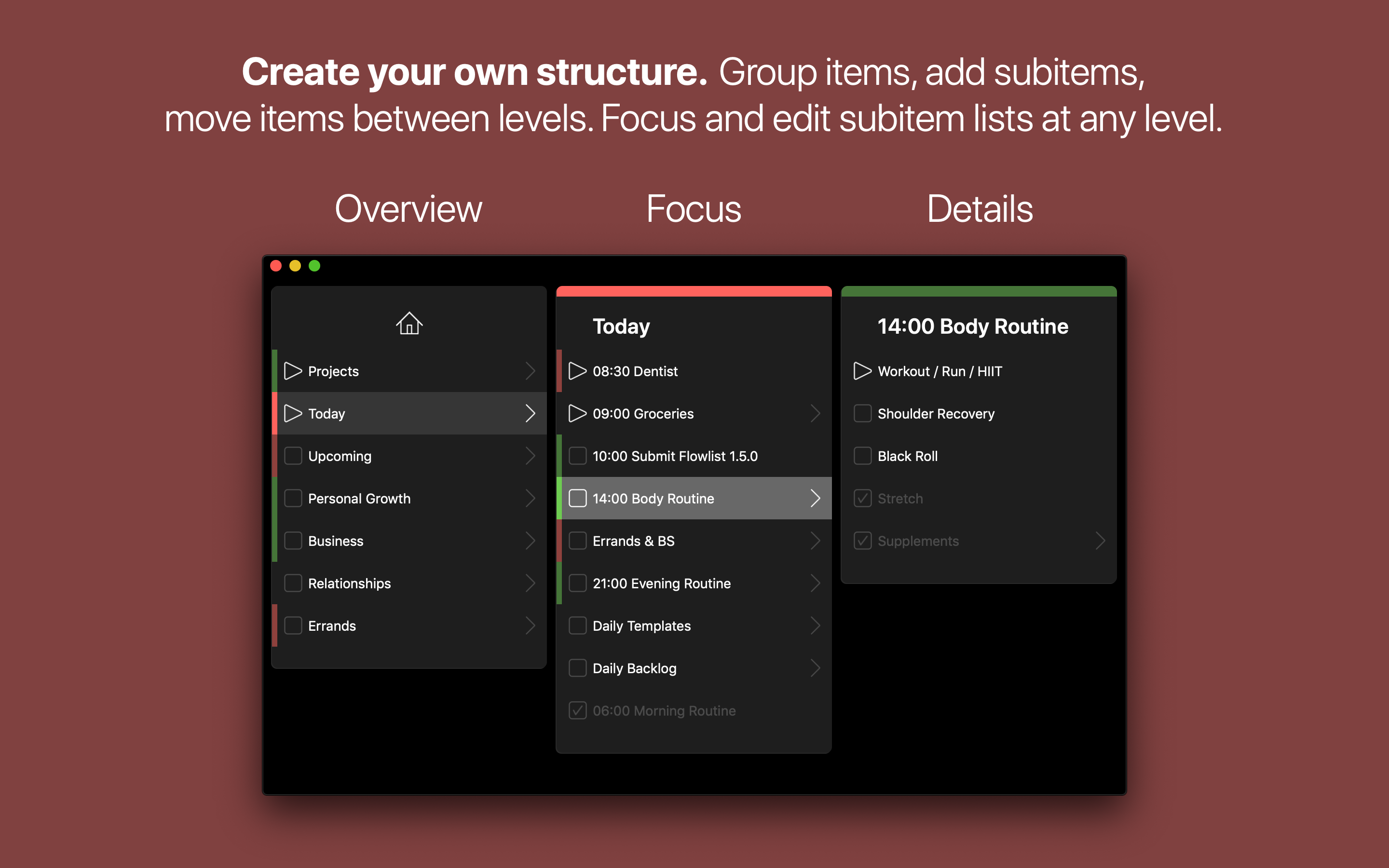Screen dimensions: 1389x868
Task: Click the yellow minimize window button
Action: pos(295,266)
